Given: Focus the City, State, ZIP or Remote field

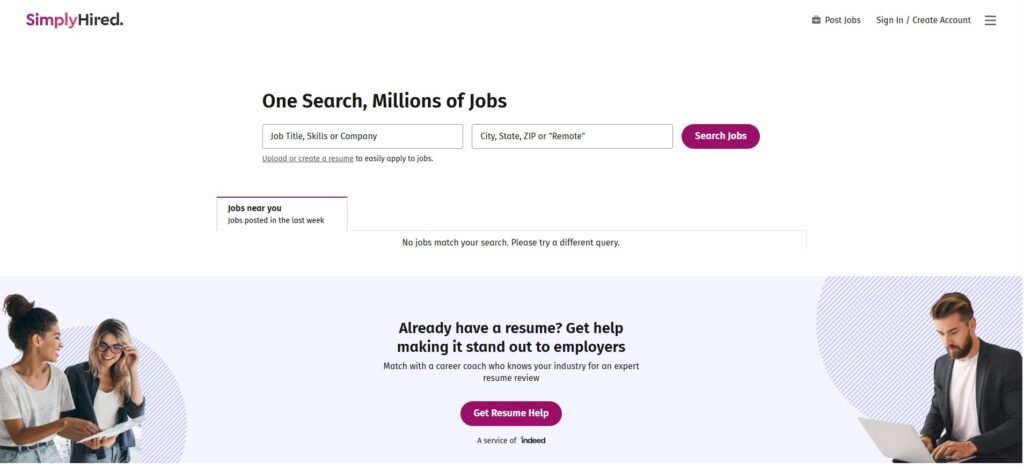Looking at the screenshot, I should point(572,137).
